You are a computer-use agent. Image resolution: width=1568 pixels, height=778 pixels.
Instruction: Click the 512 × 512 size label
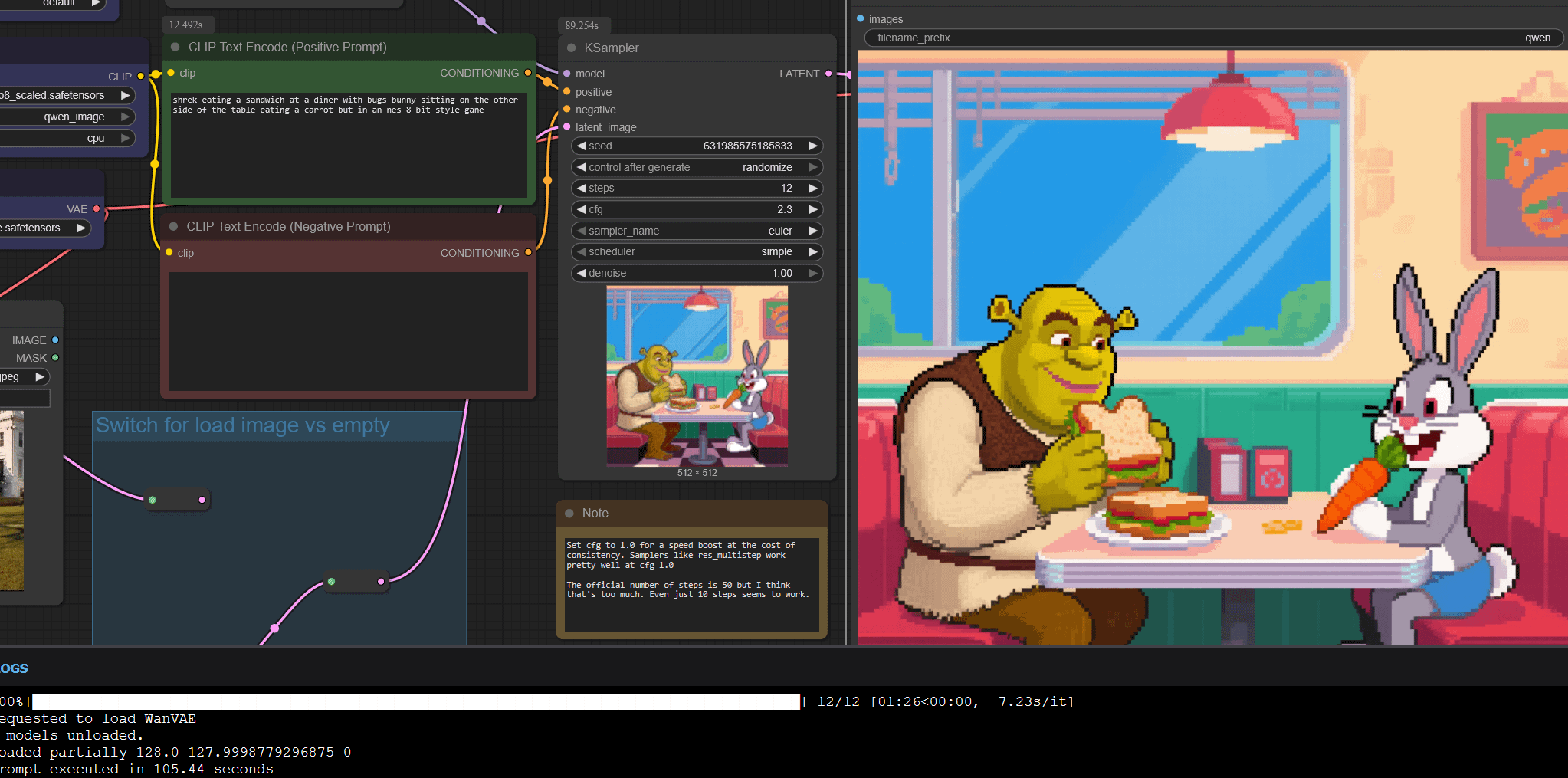(697, 473)
